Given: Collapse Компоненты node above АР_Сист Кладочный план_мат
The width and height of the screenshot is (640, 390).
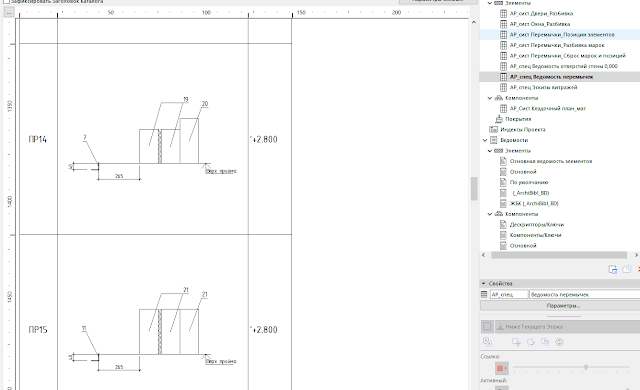Looking at the screenshot, I should (x=490, y=98).
